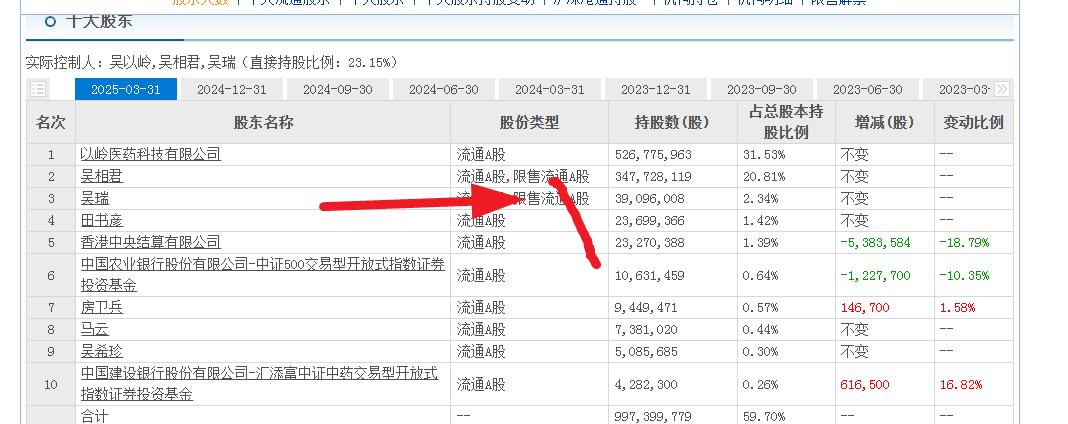Select the 2023-06-30 tab
The width and height of the screenshot is (1068, 424).
click(x=868, y=89)
